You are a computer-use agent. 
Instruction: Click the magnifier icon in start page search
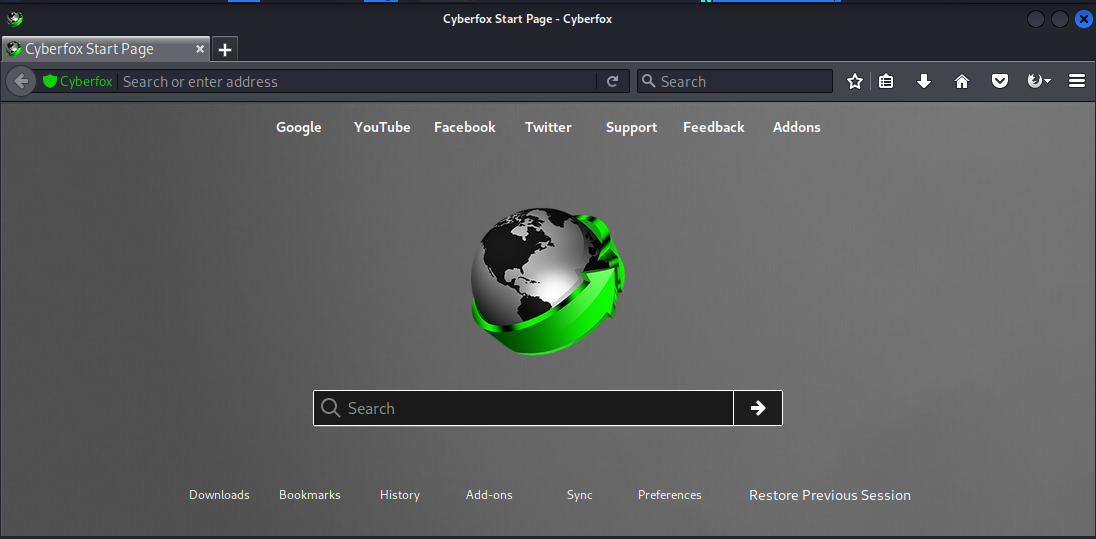pos(330,408)
